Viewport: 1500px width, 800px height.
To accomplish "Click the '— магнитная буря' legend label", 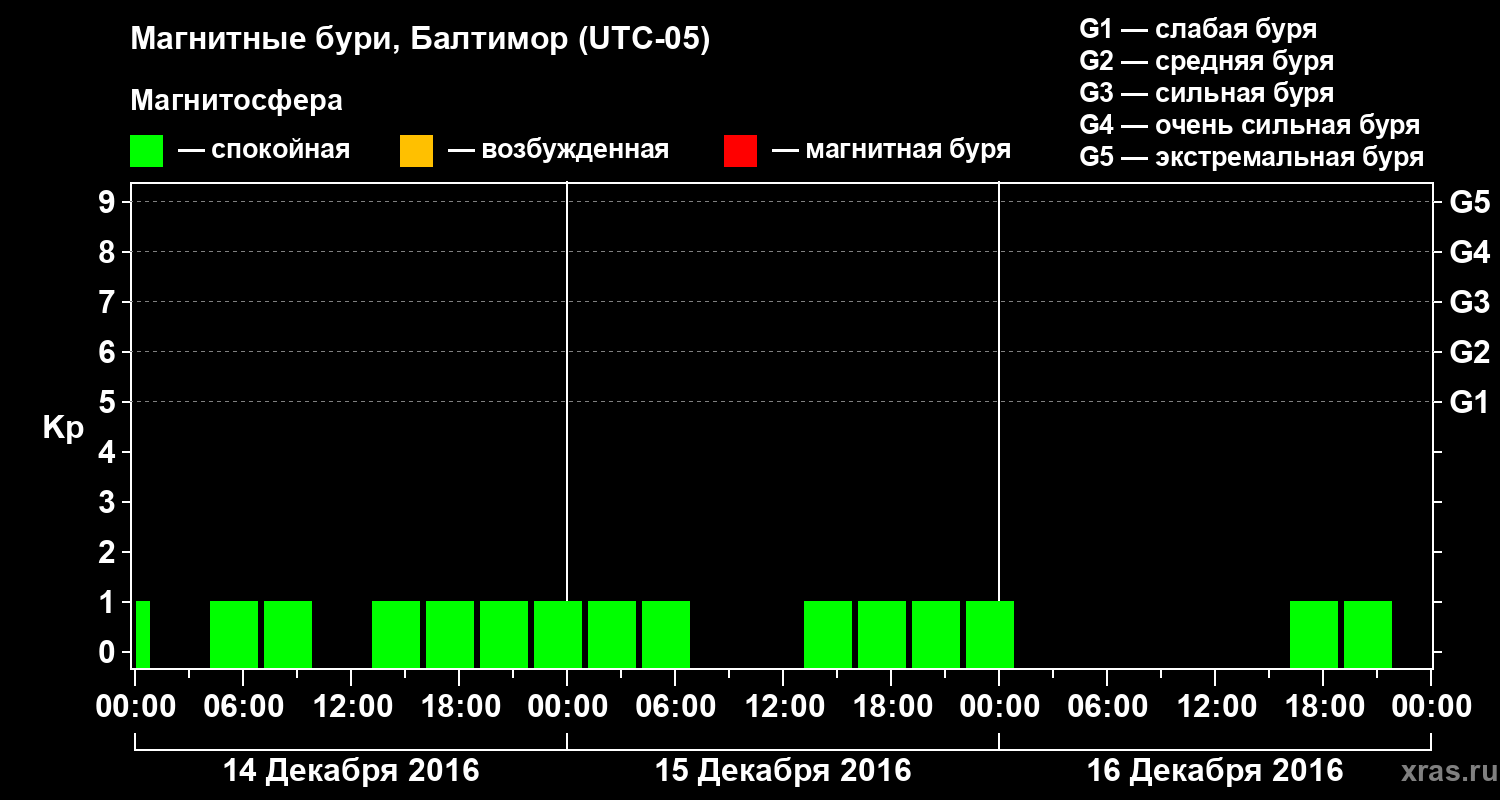I will pyautogui.click(x=892, y=150).
